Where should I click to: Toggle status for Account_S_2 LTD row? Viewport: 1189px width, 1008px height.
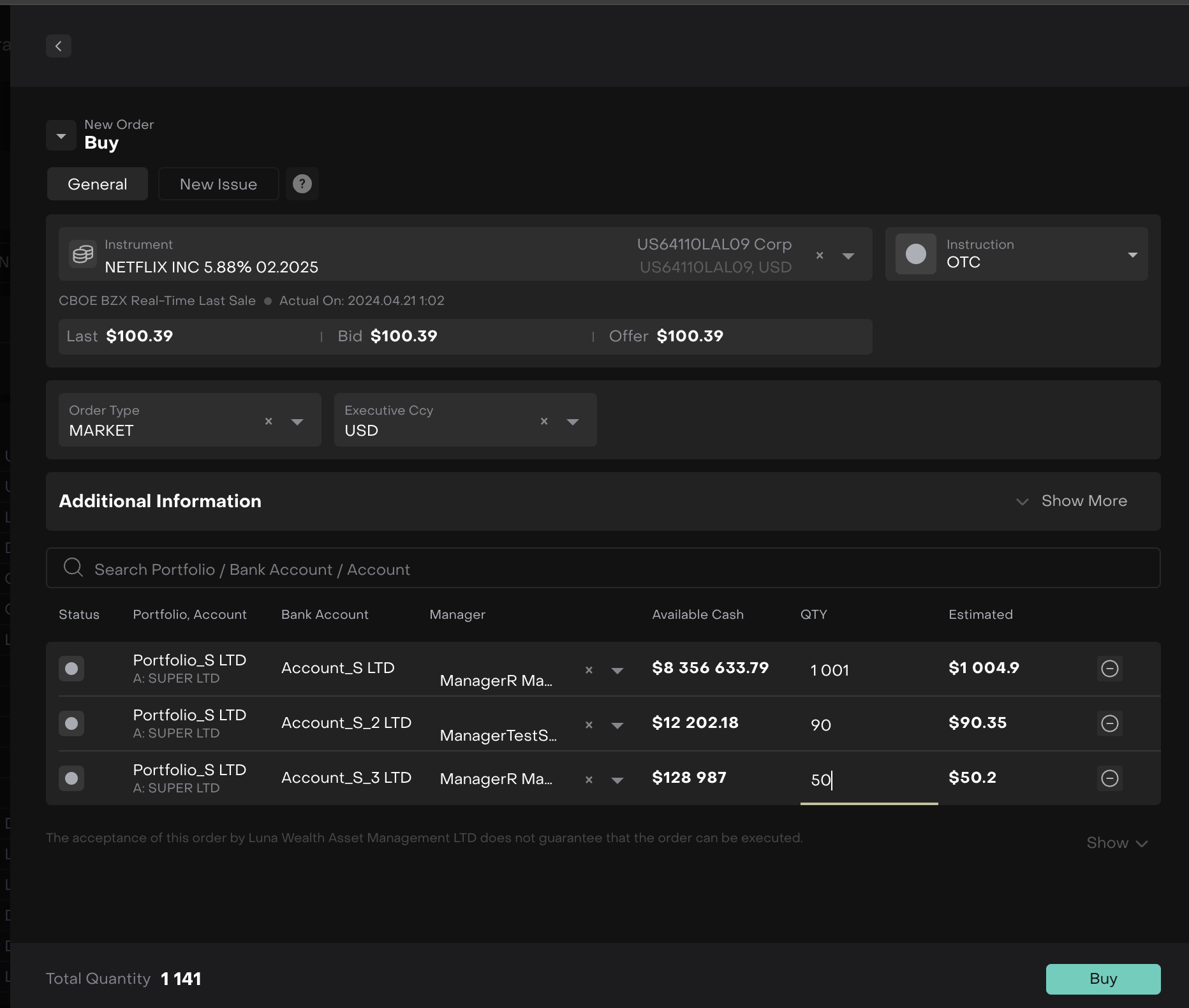pos(71,723)
